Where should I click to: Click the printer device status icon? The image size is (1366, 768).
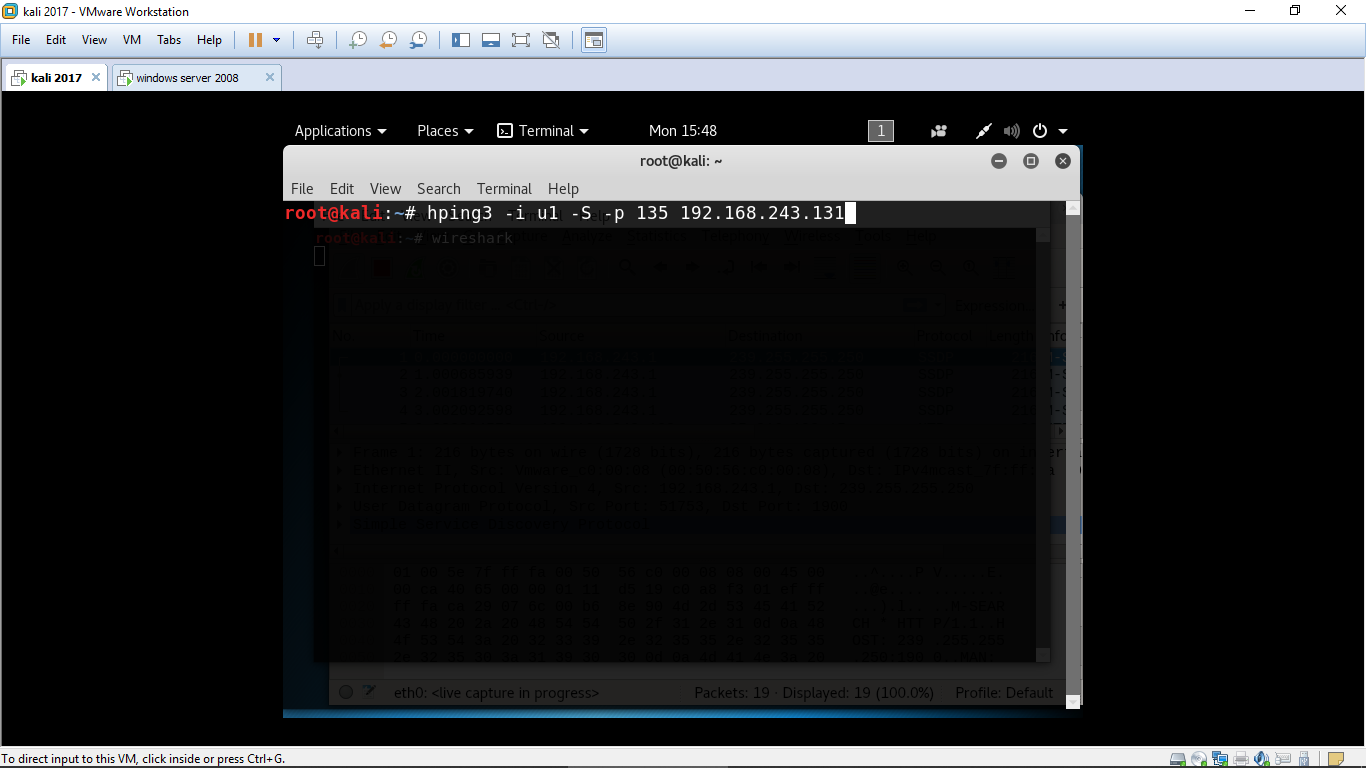(1241, 759)
